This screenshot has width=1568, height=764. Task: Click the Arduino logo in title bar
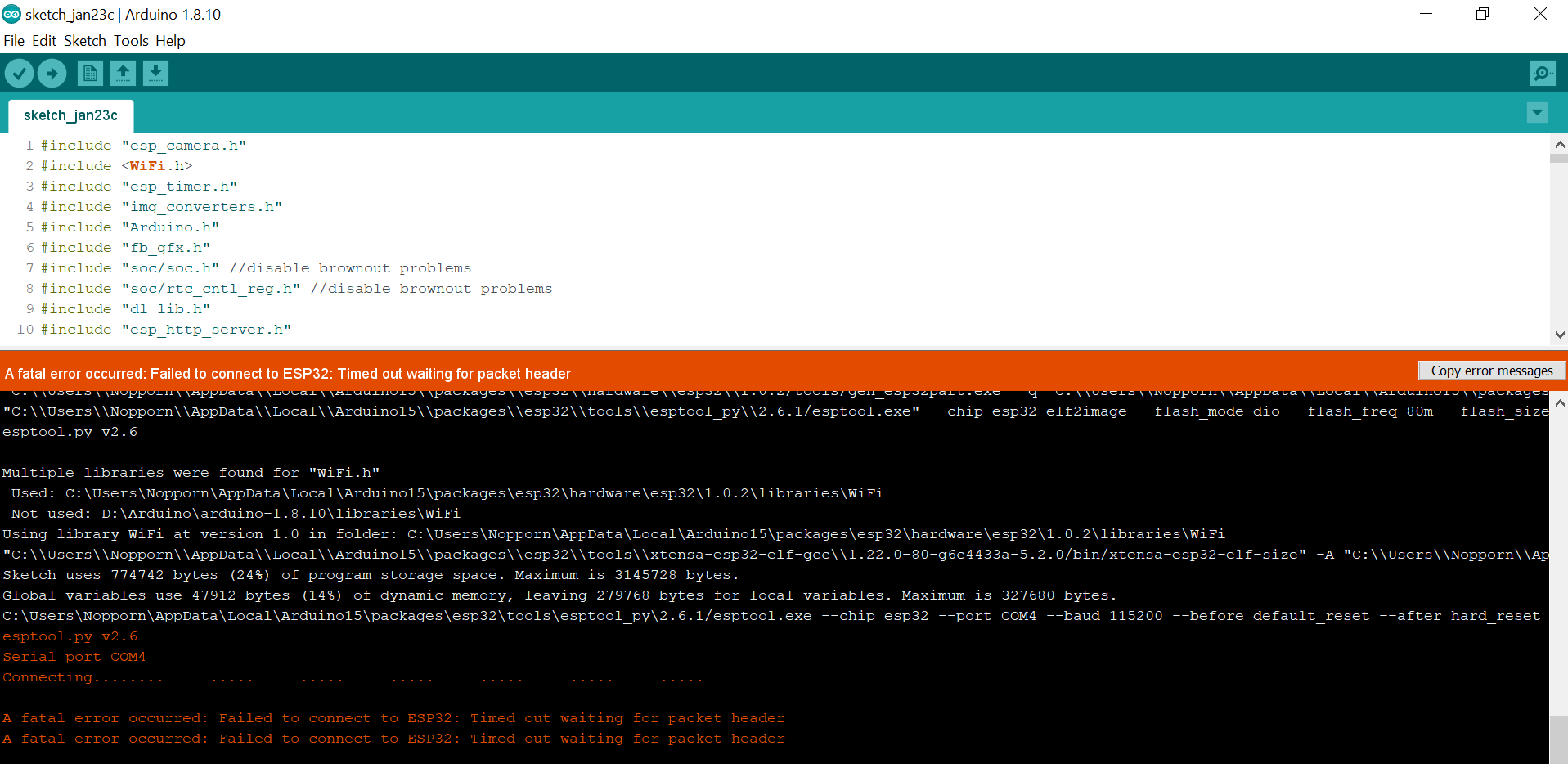11,14
